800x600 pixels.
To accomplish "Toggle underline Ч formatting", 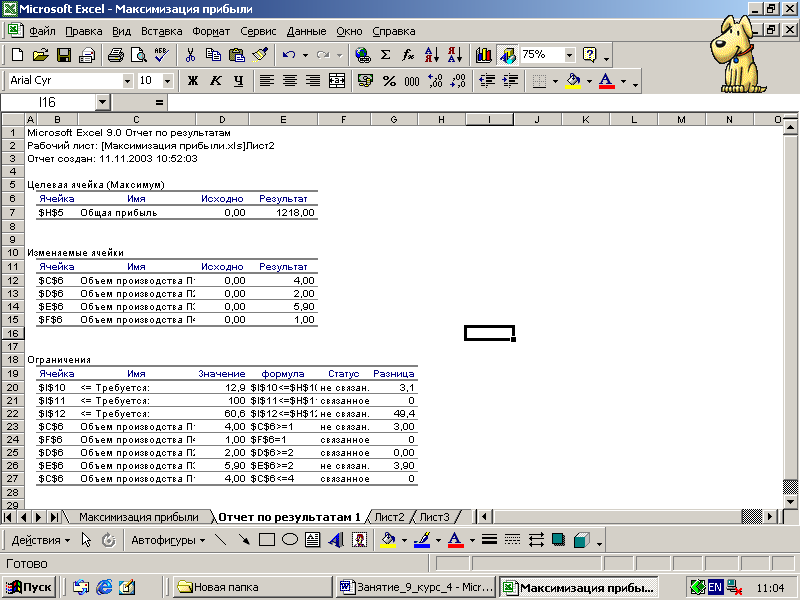I will point(239,81).
